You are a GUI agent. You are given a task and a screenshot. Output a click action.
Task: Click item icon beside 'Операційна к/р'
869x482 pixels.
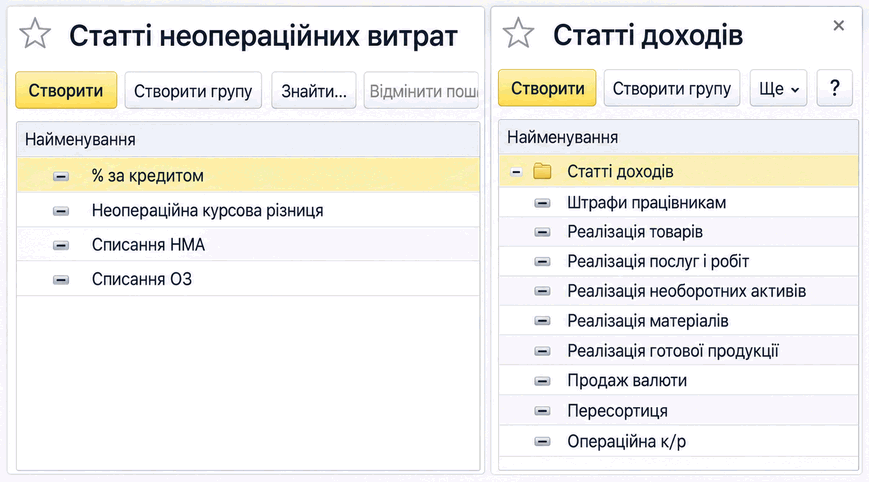click(x=542, y=442)
